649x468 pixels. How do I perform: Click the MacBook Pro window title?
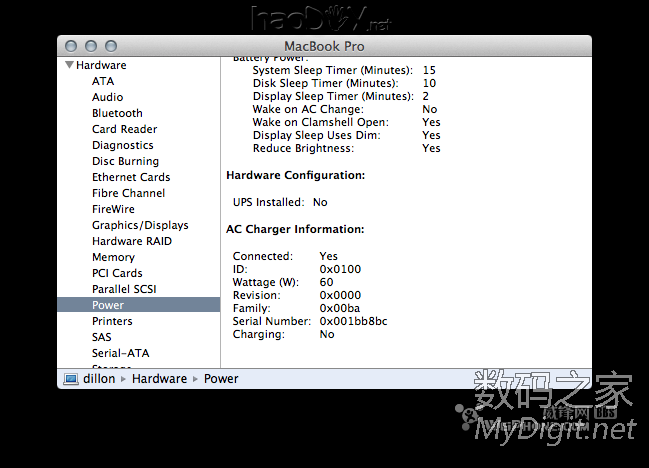[324, 46]
